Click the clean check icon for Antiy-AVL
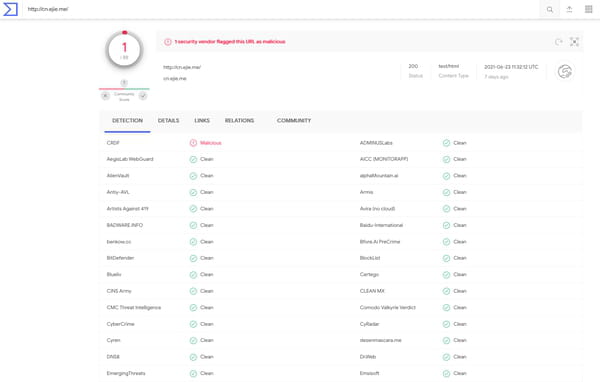 tap(193, 192)
